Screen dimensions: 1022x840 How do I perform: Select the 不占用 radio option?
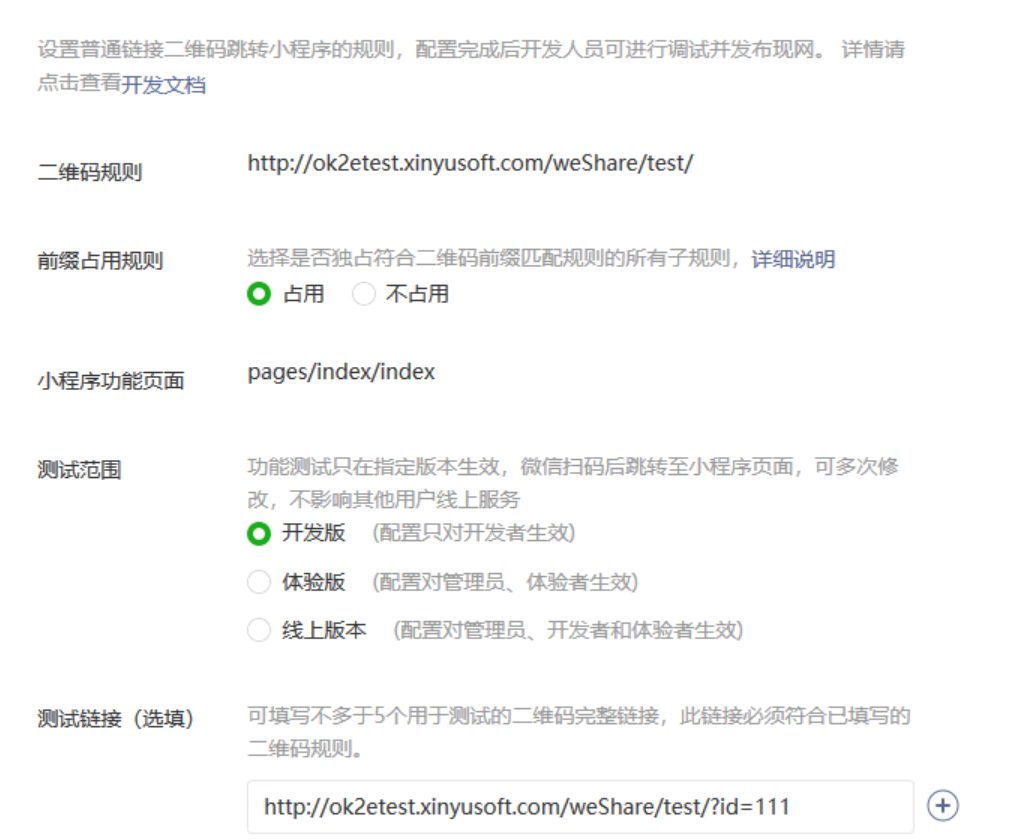pyautogui.click(x=364, y=294)
